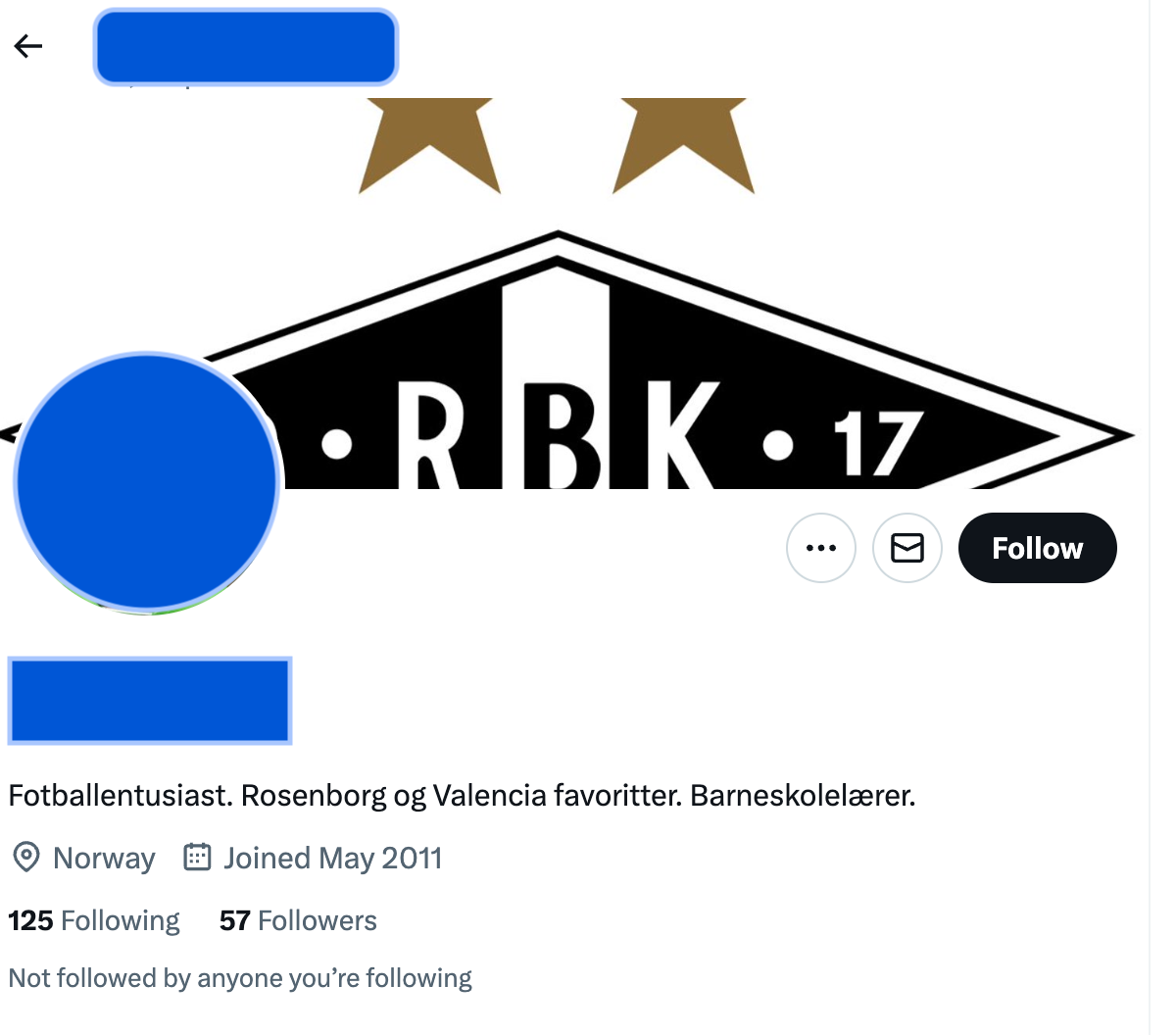
Task: Open the 57 Followers list
Action: click(298, 920)
